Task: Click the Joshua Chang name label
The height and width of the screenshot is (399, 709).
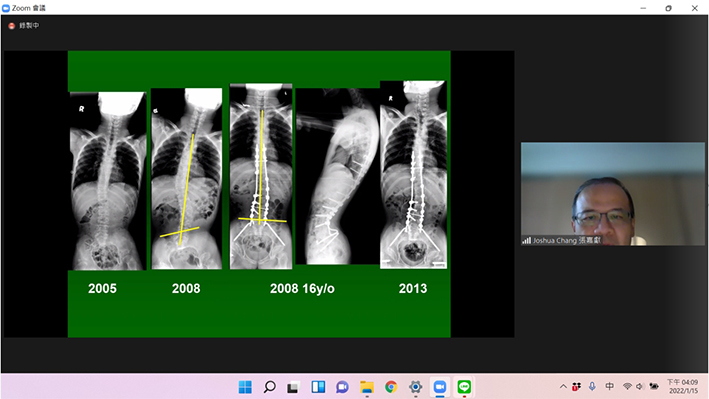Action: coord(567,240)
